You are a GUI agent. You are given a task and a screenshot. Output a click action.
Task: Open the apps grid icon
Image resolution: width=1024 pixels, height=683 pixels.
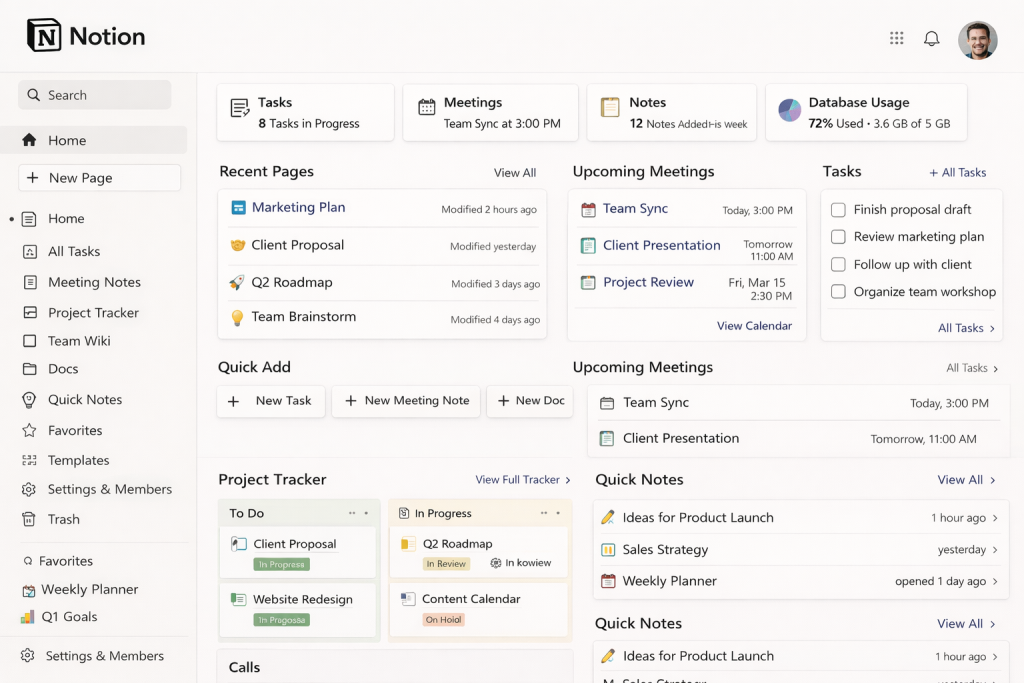897,38
